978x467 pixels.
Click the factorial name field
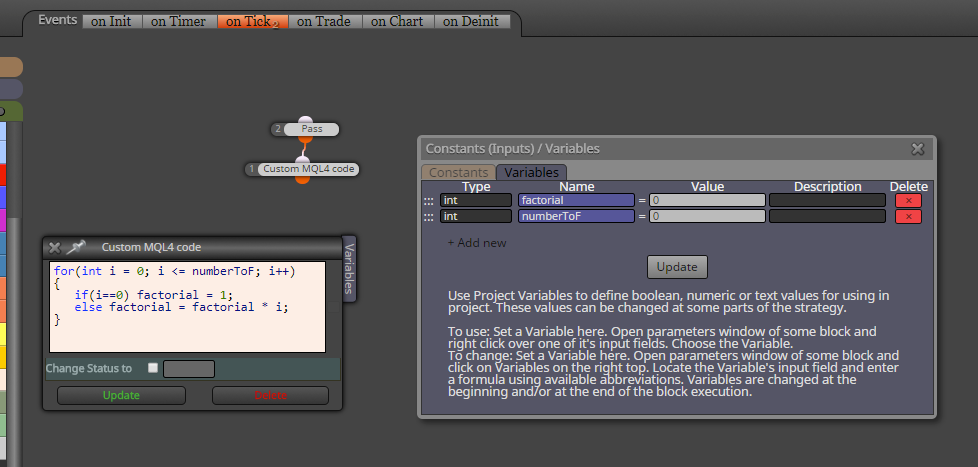576,200
